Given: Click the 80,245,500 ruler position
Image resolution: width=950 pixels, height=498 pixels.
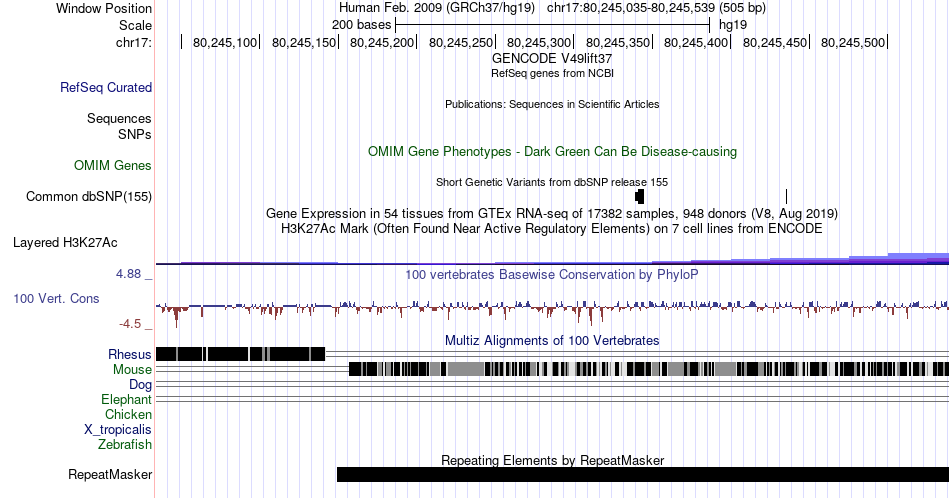Looking at the screenshot, I should 852,42.
